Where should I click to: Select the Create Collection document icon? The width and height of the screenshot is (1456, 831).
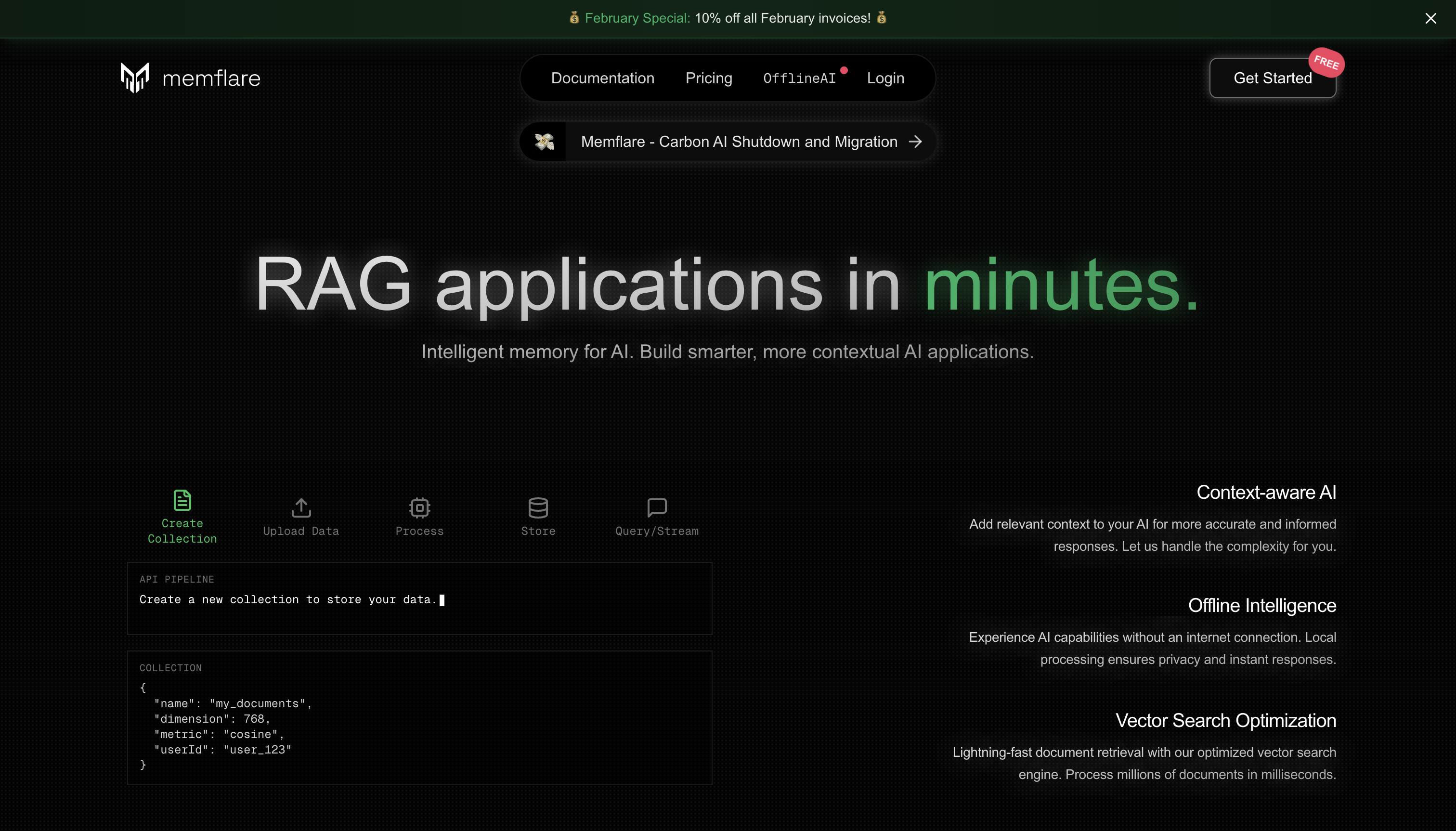(x=182, y=500)
